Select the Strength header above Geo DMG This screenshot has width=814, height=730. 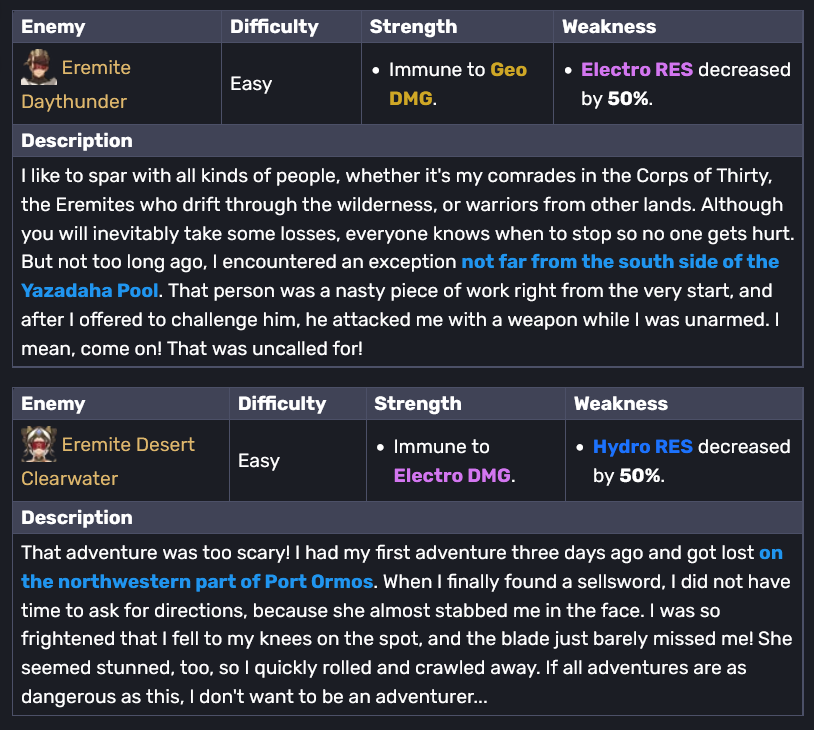[413, 27]
